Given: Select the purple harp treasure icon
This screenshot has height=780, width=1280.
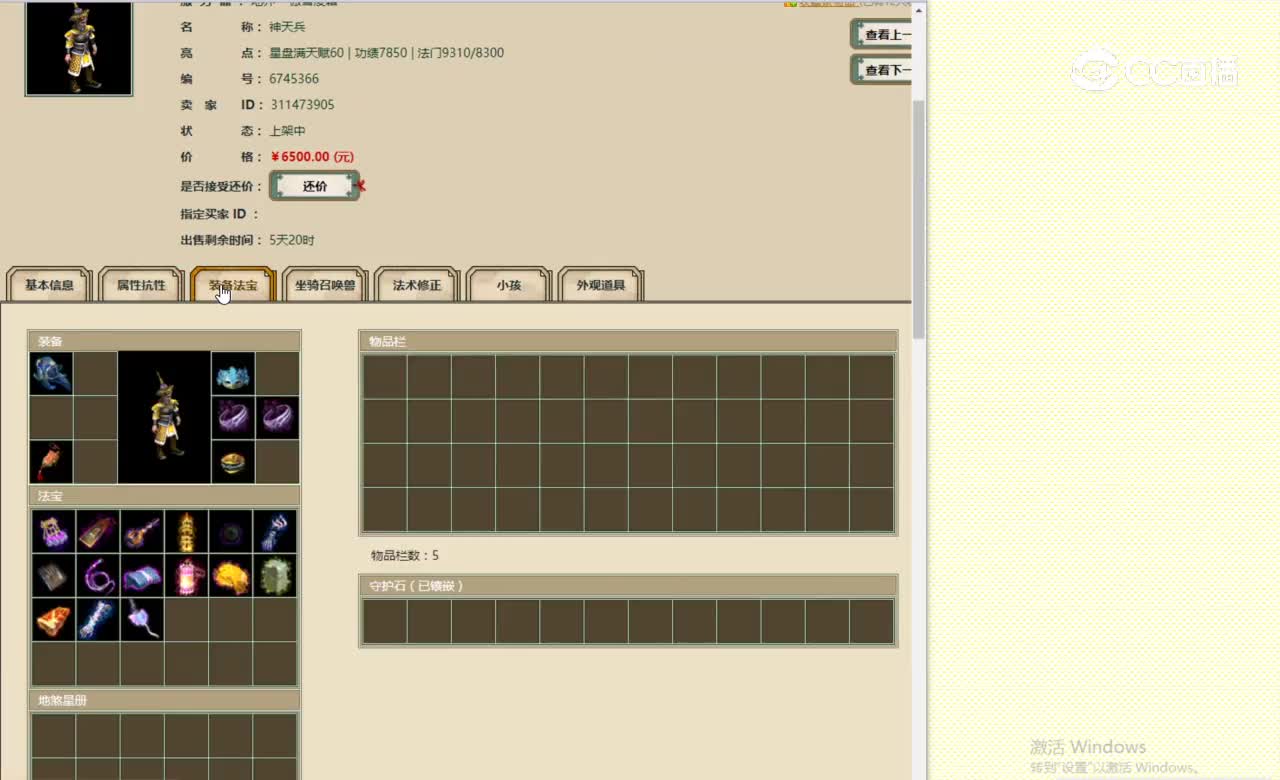Looking at the screenshot, I should [x=53, y=531].
